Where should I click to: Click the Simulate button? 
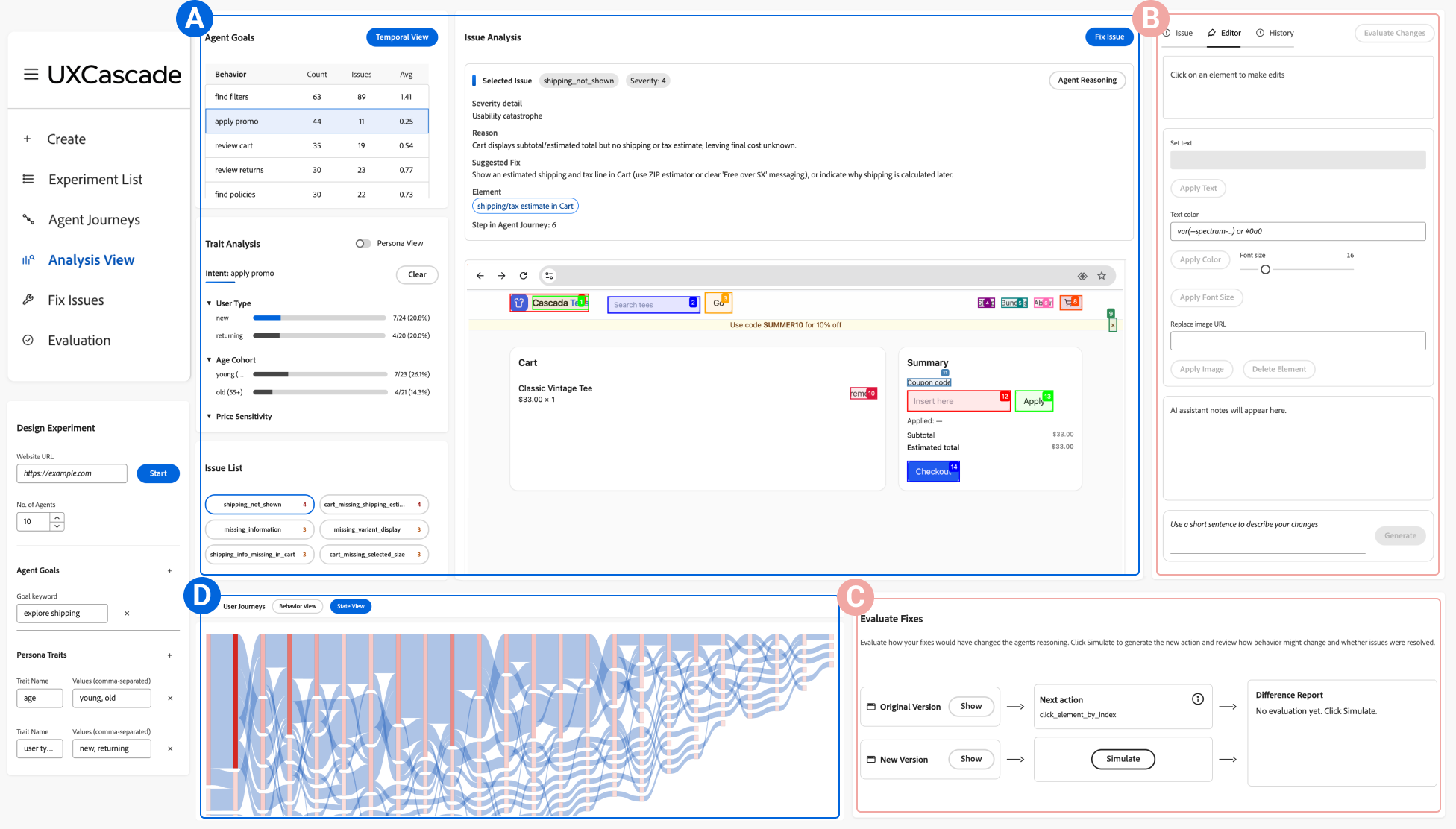[1123, 759]
